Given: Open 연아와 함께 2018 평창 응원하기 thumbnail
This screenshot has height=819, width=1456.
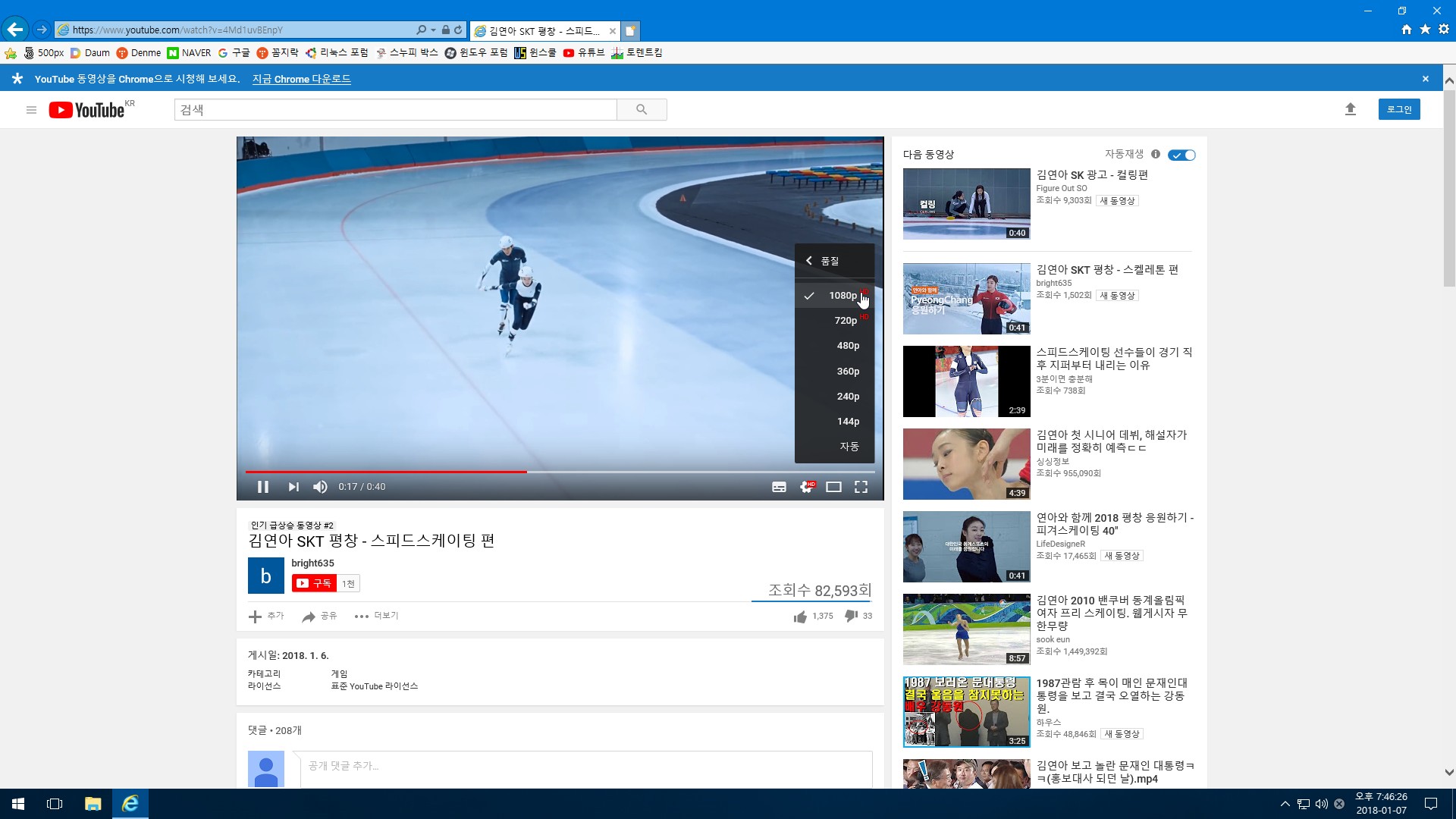Looking at the screenshot, I should (x=966, y=547).
